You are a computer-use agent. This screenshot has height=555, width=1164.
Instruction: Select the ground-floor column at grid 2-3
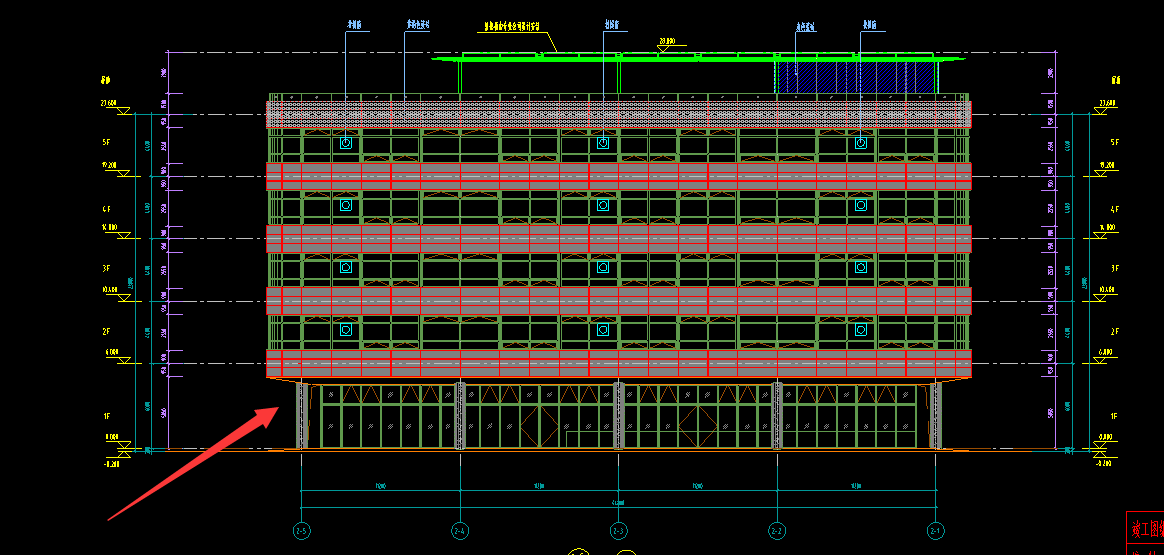[x=619, y=415]
